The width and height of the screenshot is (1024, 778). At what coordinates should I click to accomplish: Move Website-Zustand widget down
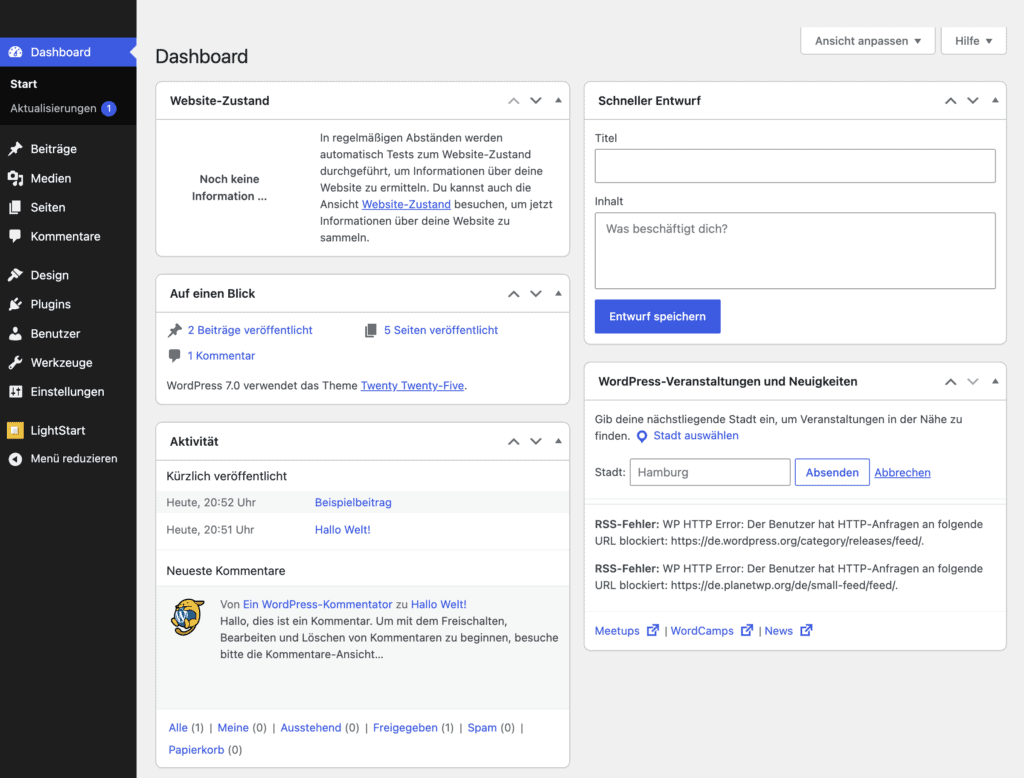pyautogui.click(x=536, y=101)
